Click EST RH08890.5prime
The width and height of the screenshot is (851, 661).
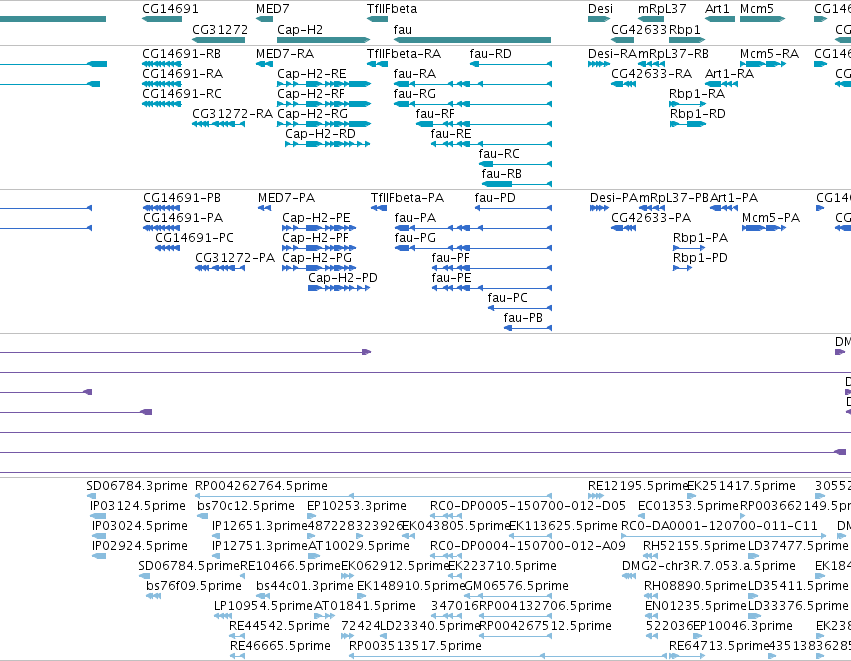click(651, 596)
